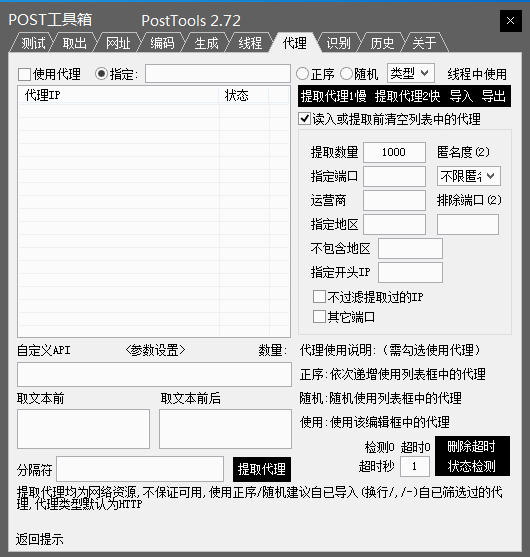Click 导入 to import proxies
The height and width of the screenshot is (557, 530).
tap(461, 96)
